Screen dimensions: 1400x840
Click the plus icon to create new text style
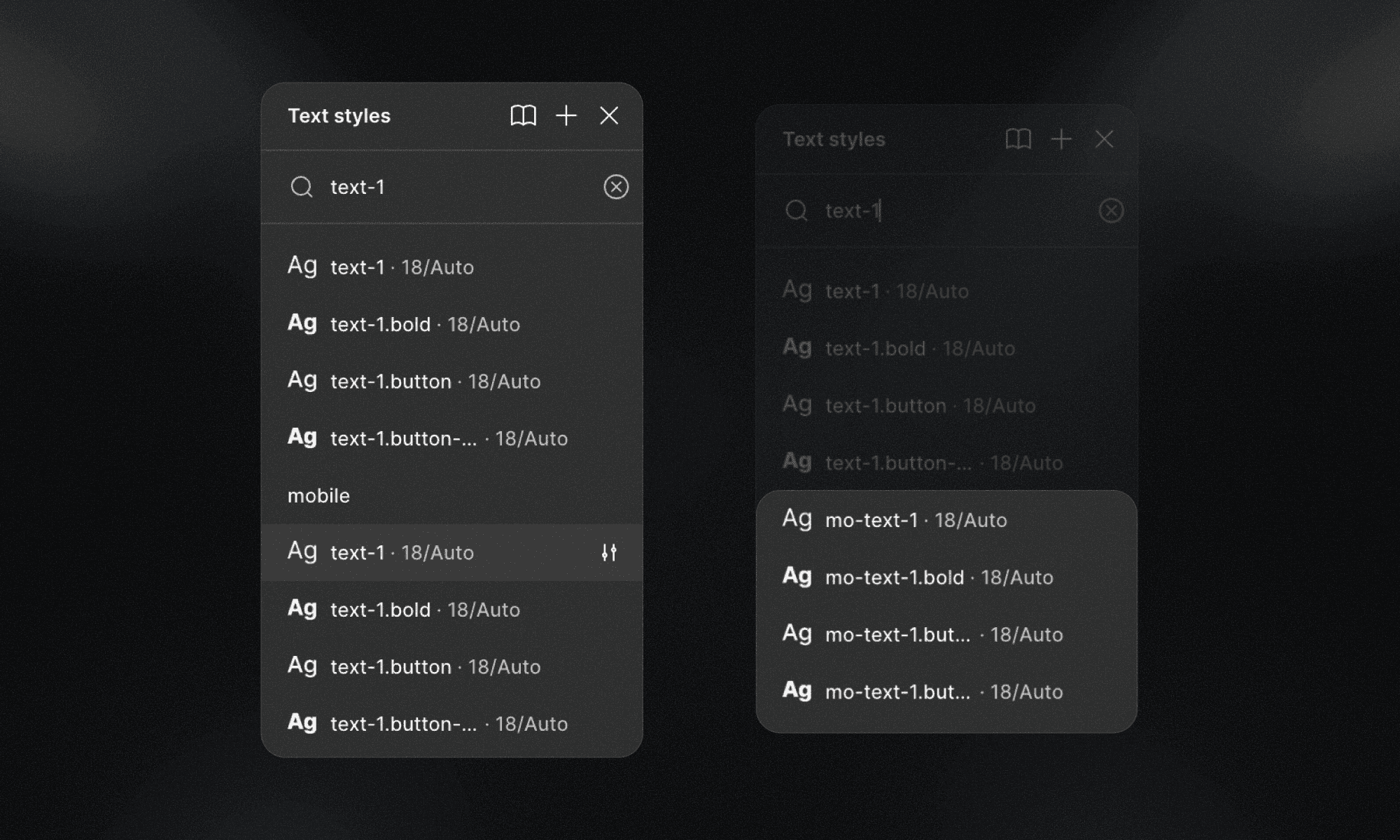566,115
